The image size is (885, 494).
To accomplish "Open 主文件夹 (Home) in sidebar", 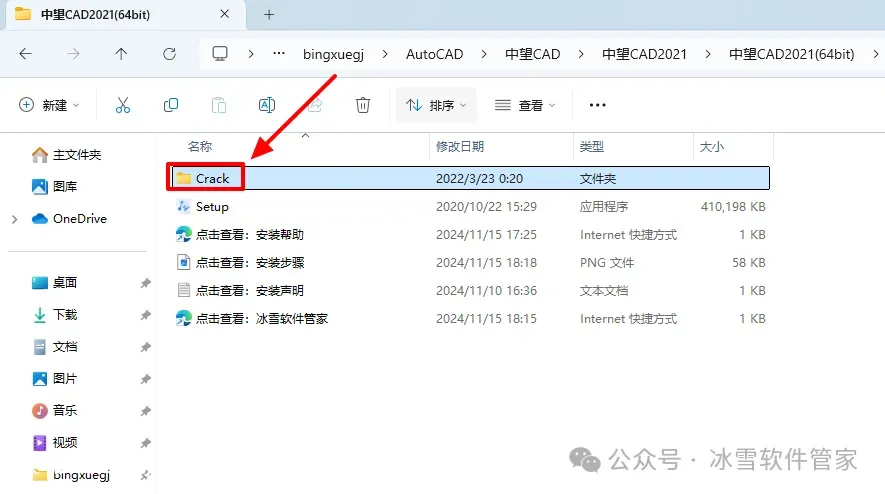I will click(67, 155).
